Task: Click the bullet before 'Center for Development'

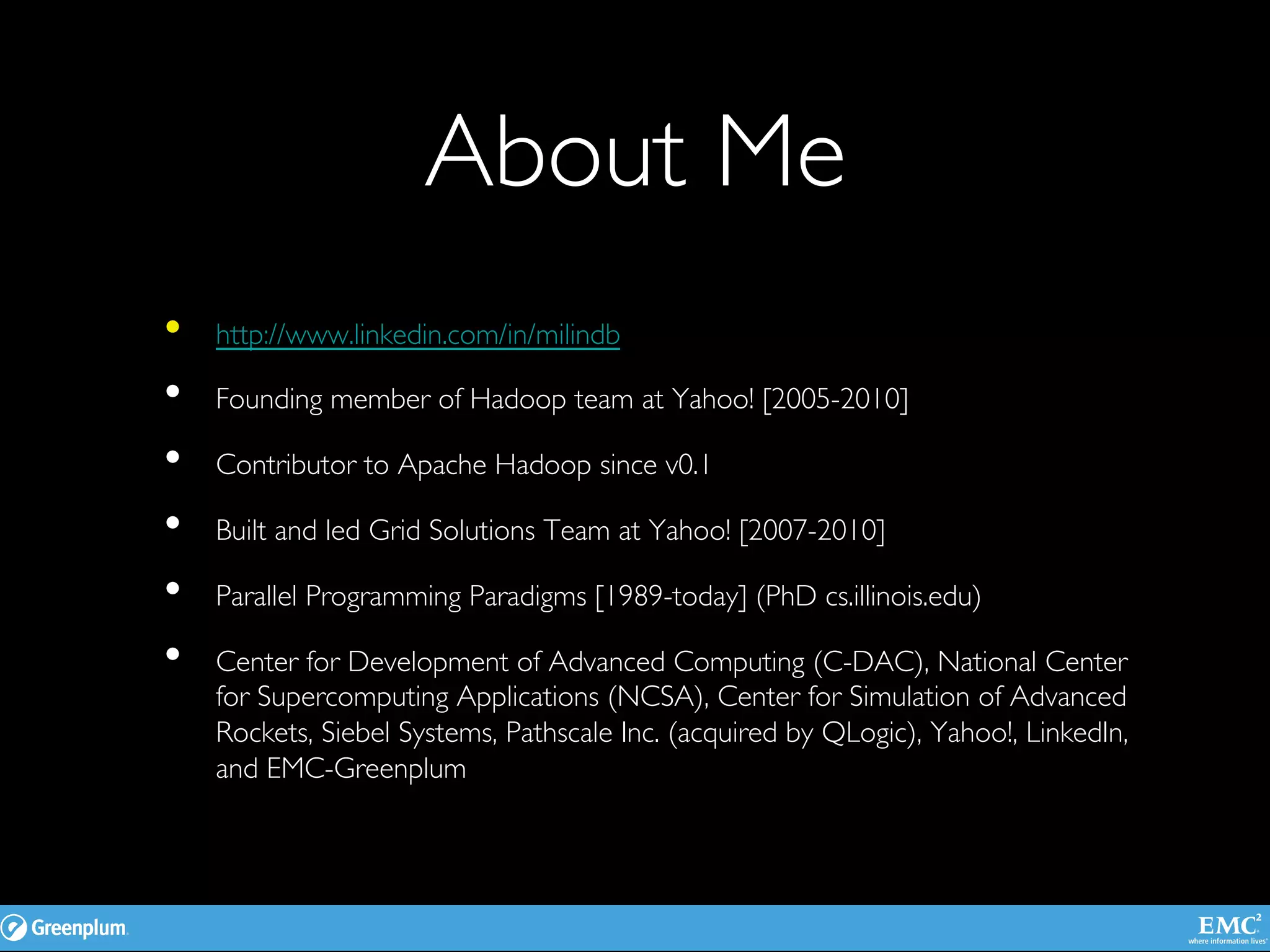Action: [173, 654]
